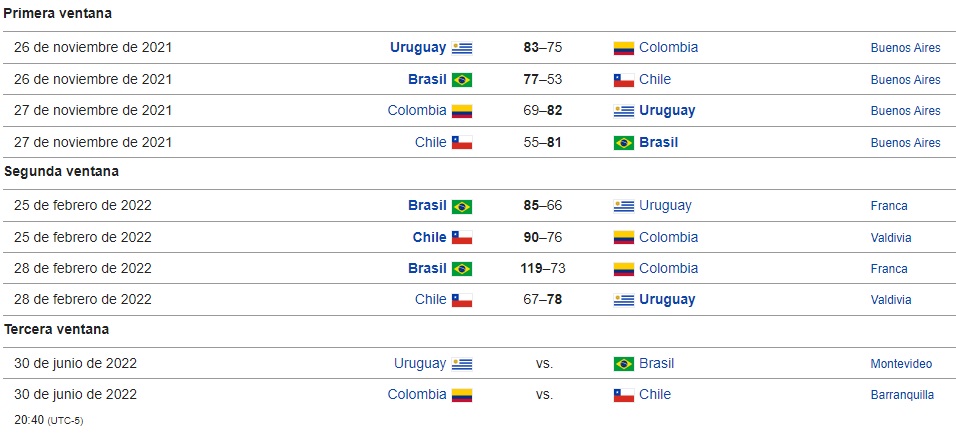The height and width of the screenshot is (435, 956).
Task: Click Colombia team link on 27 November row
Action: pyautogui.click(x=417, y=110)
